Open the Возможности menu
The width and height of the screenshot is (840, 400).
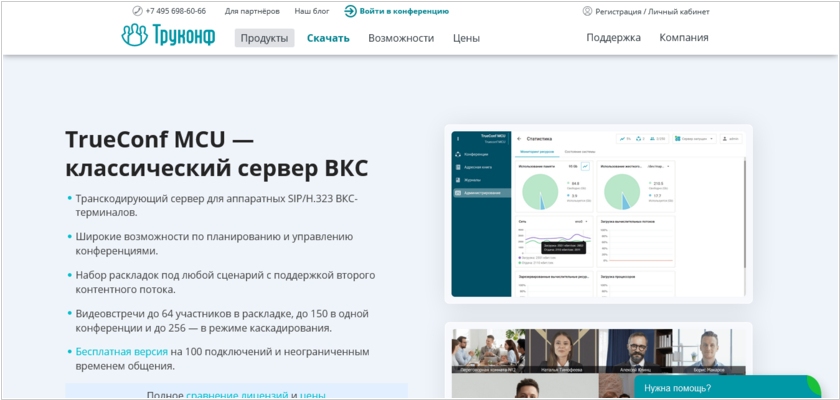point(401,38)
